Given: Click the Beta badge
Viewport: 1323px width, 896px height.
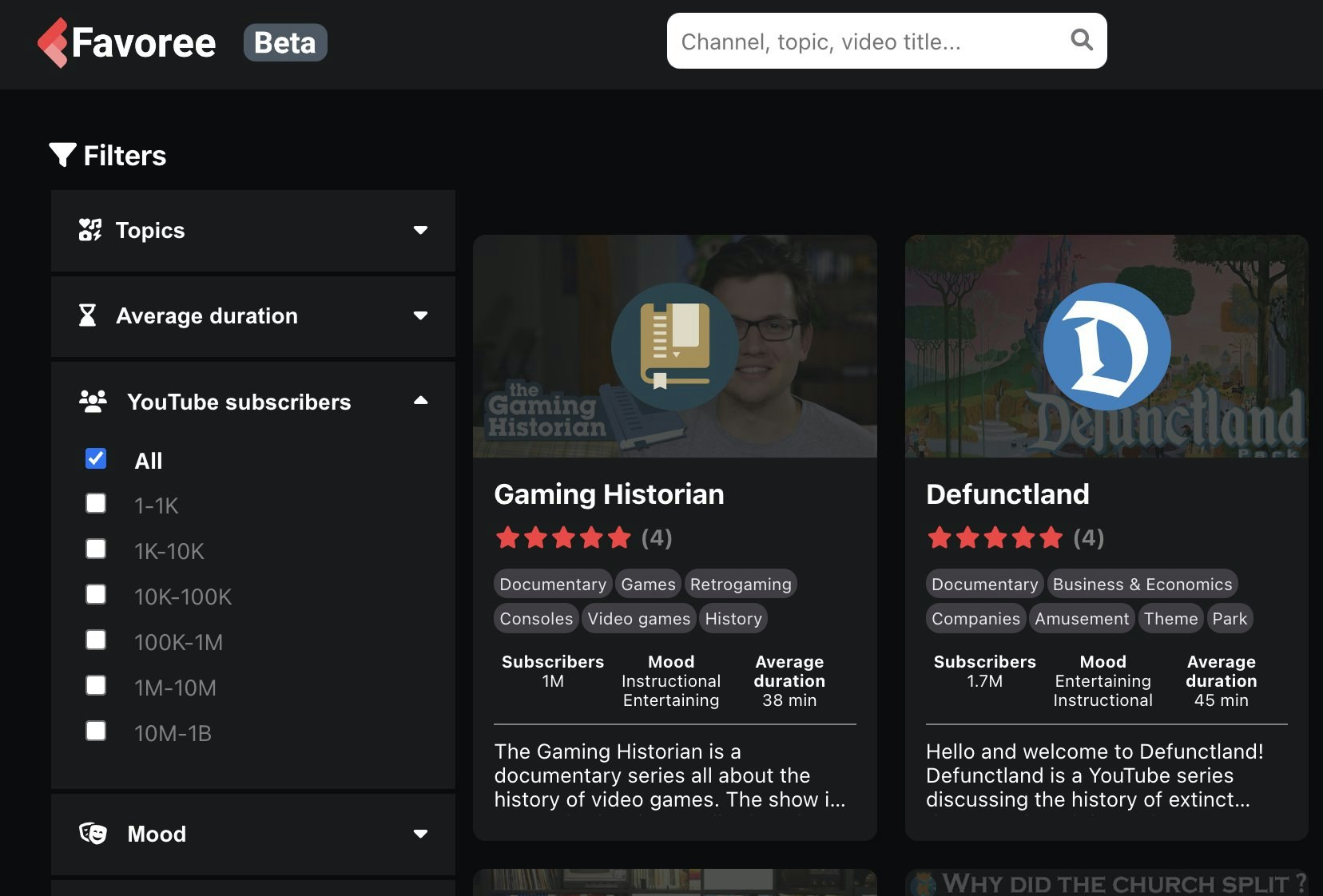Looking at the screenshot, I should [285, 42].
